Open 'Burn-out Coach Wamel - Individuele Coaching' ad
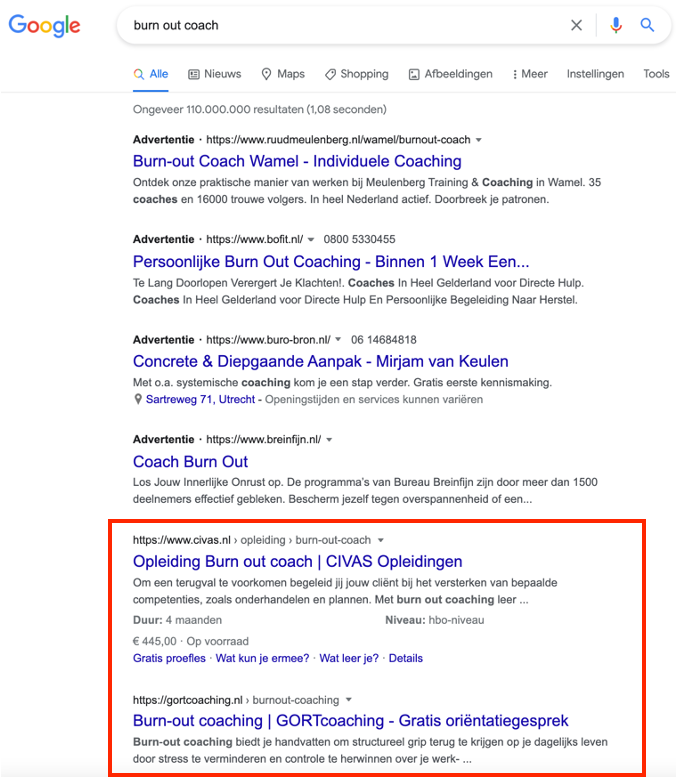Screen dimensions: 676x778 297,161
